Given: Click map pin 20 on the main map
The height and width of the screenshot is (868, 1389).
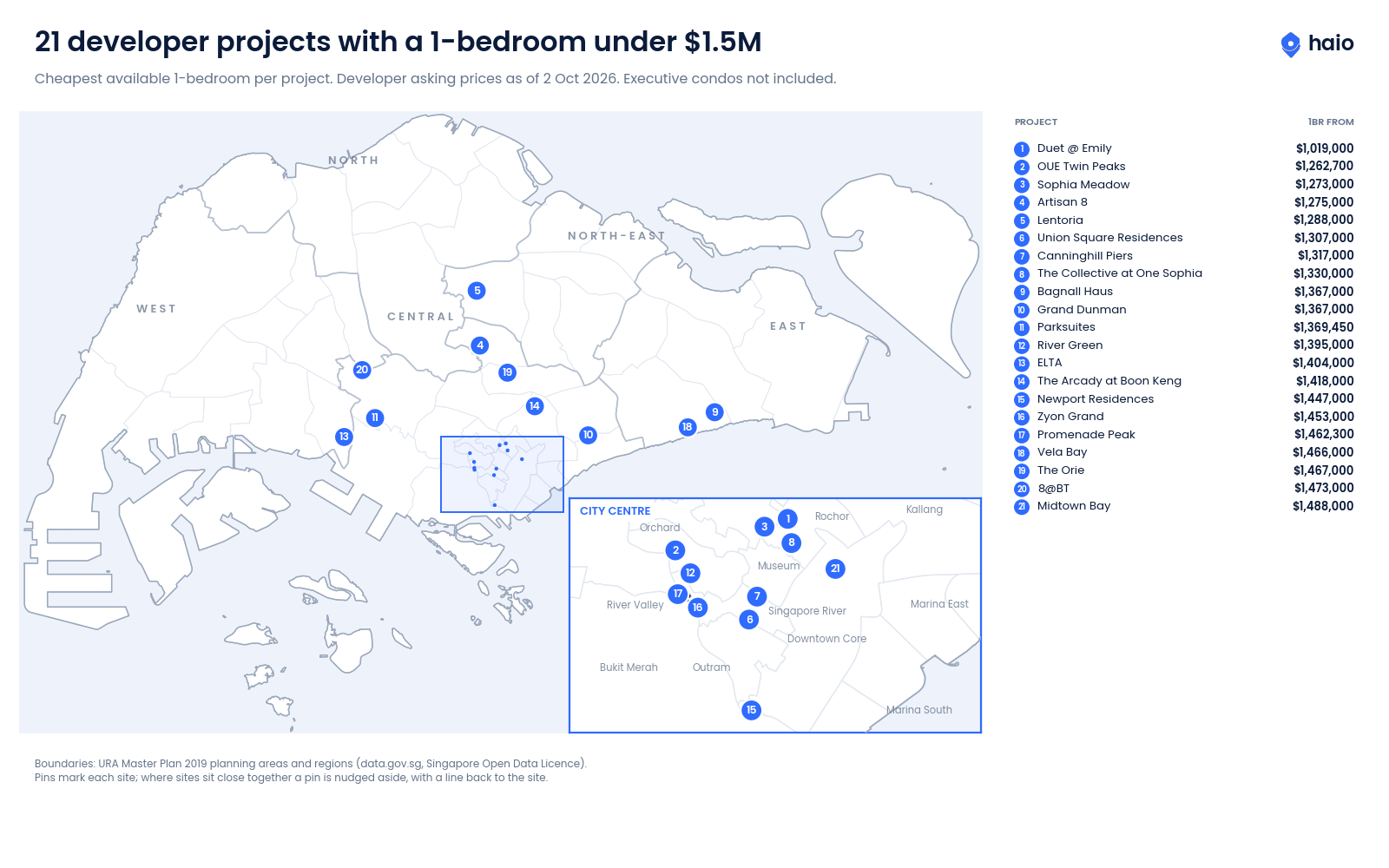Looking at the screenshot, I should click(x=362, y=370).
